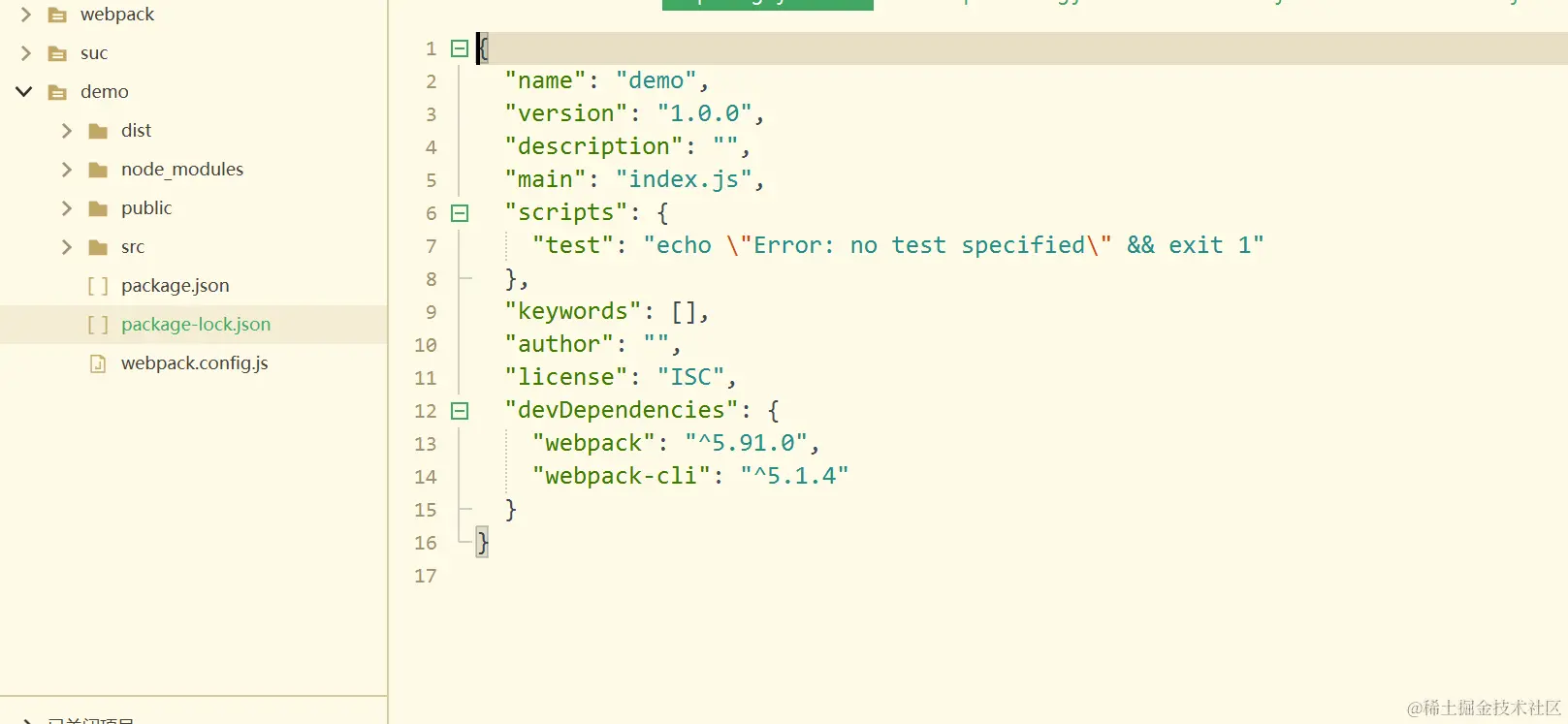
Task: Click the public folder icon
Action: click(98, 208)
